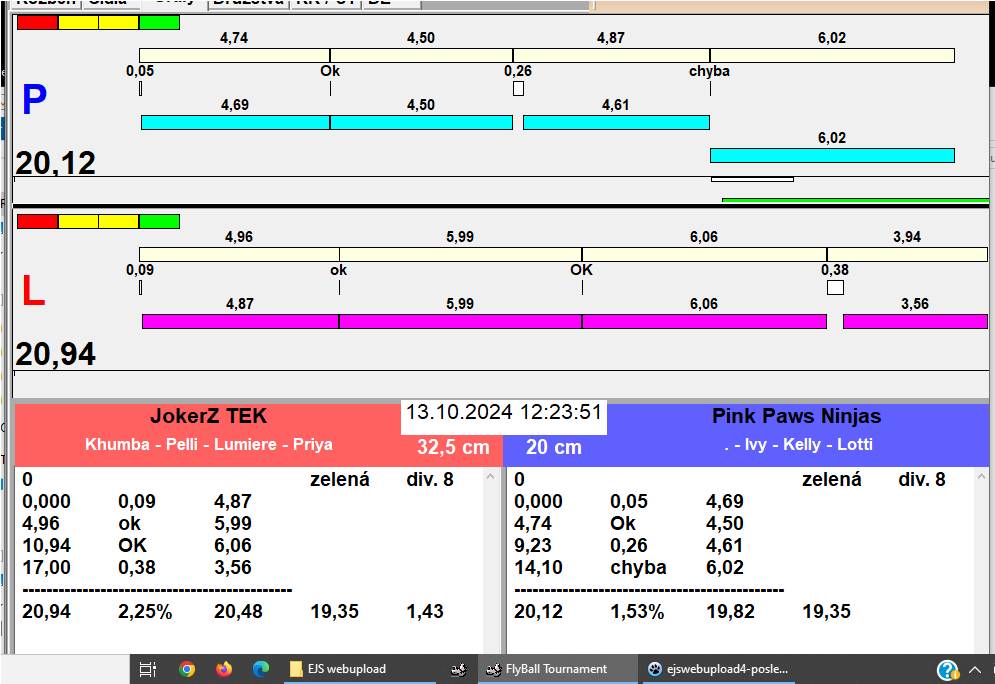Expand the system tray hidden icons

[x=975, y=669]
